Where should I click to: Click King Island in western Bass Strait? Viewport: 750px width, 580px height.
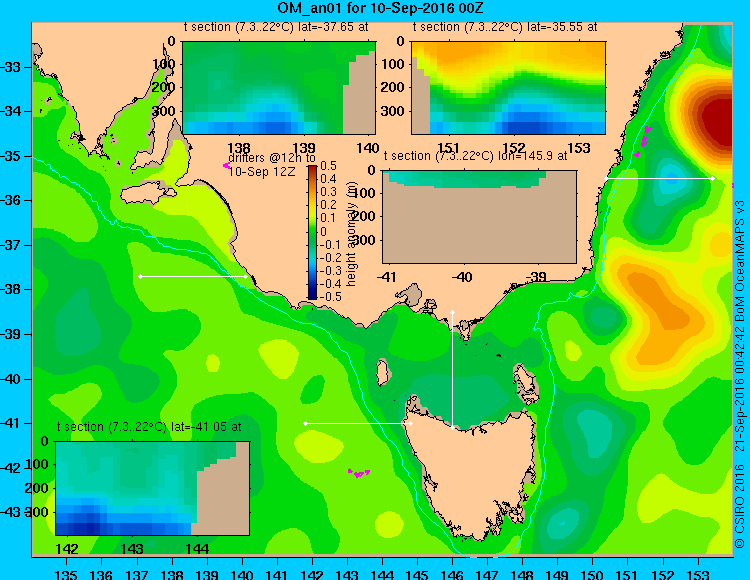pos(382,372)
